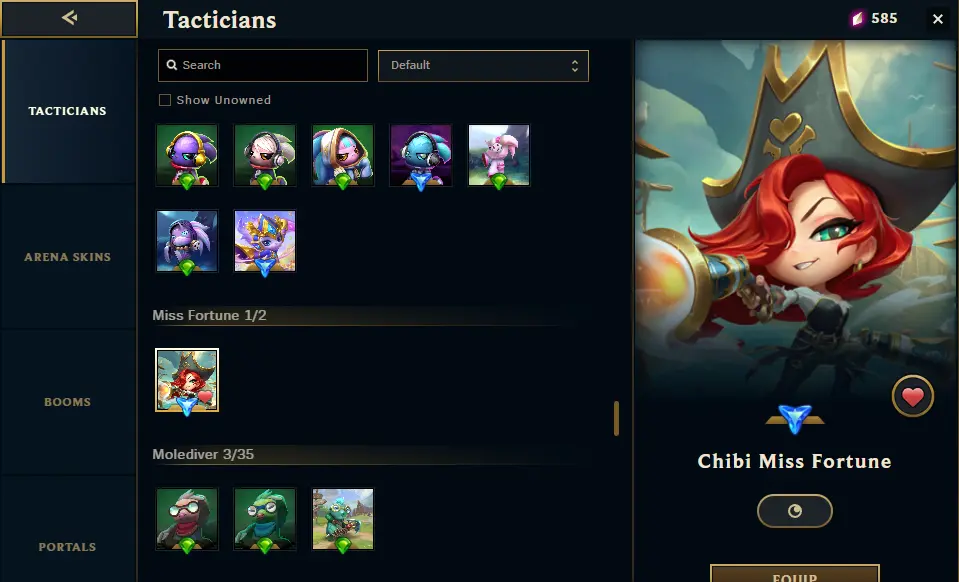Select the red-scarf Molediver with goggles

pos(187,519)
